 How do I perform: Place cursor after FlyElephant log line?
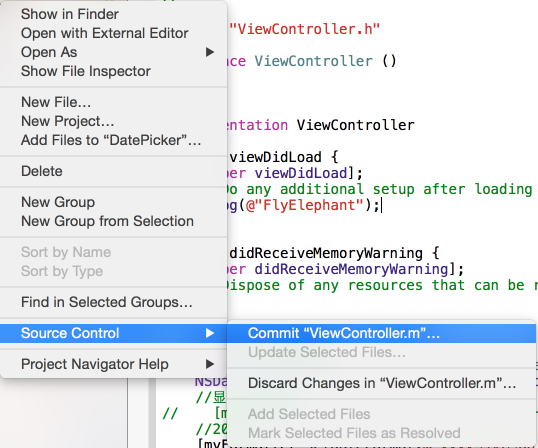tap(382, 205)
